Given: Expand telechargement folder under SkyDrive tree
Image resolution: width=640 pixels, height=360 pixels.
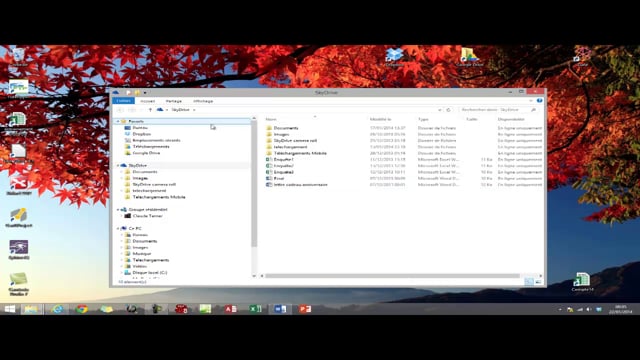Looking at the screenshot, I should point(122,191).
